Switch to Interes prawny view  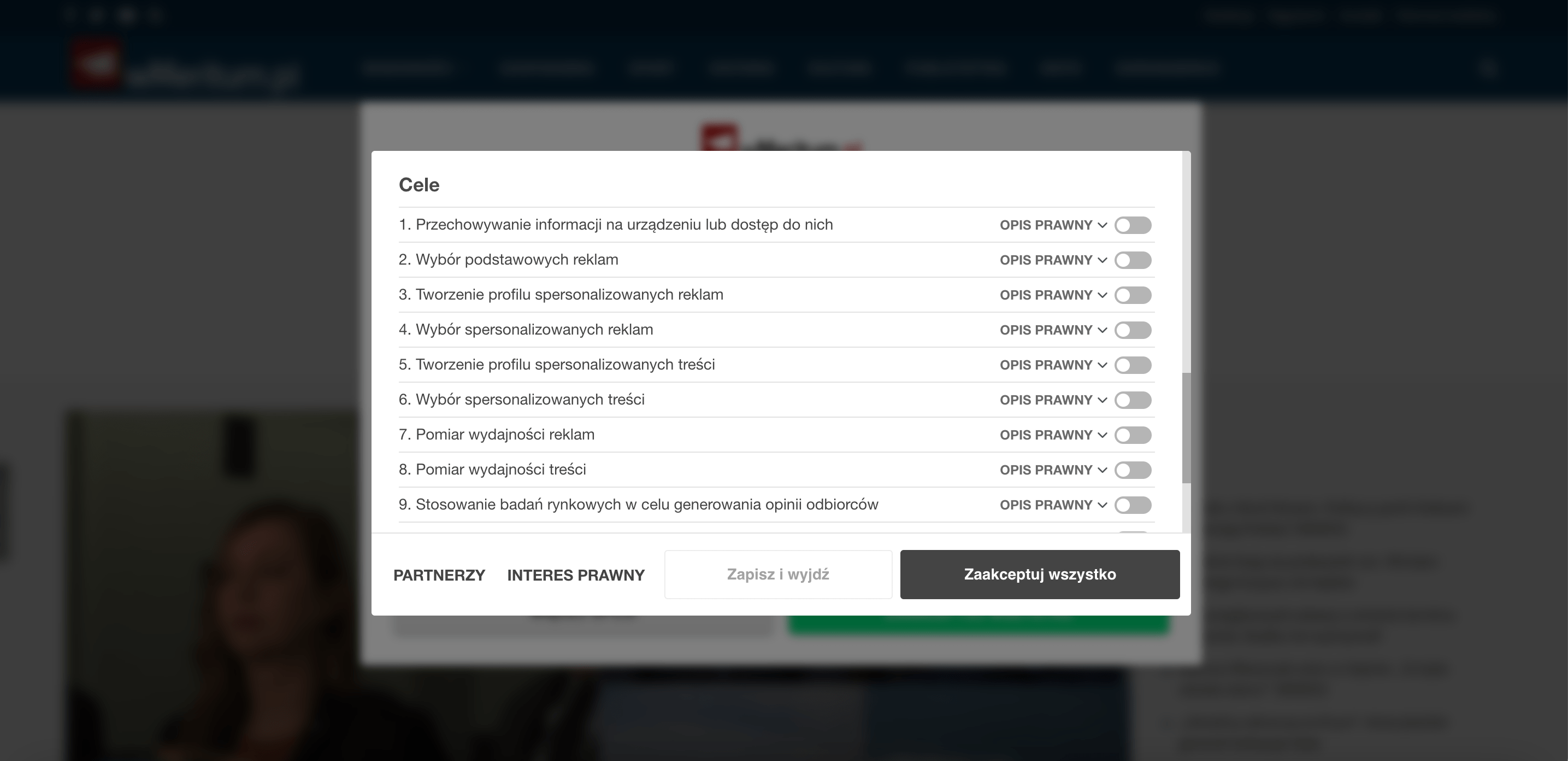tap(575, 575)
